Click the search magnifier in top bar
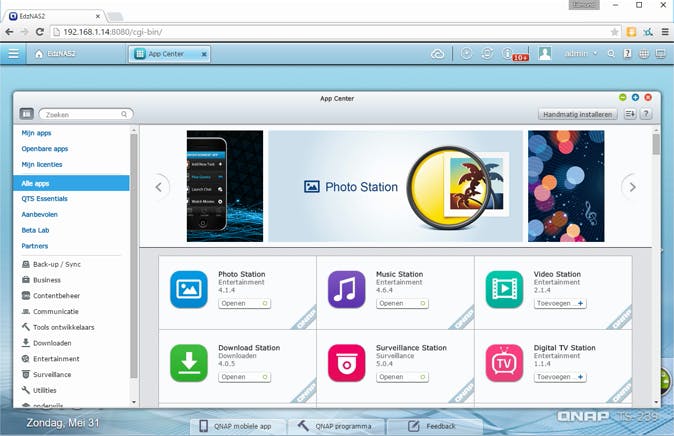674x436 pixels. pyautogui.click(x=611, y=54)
